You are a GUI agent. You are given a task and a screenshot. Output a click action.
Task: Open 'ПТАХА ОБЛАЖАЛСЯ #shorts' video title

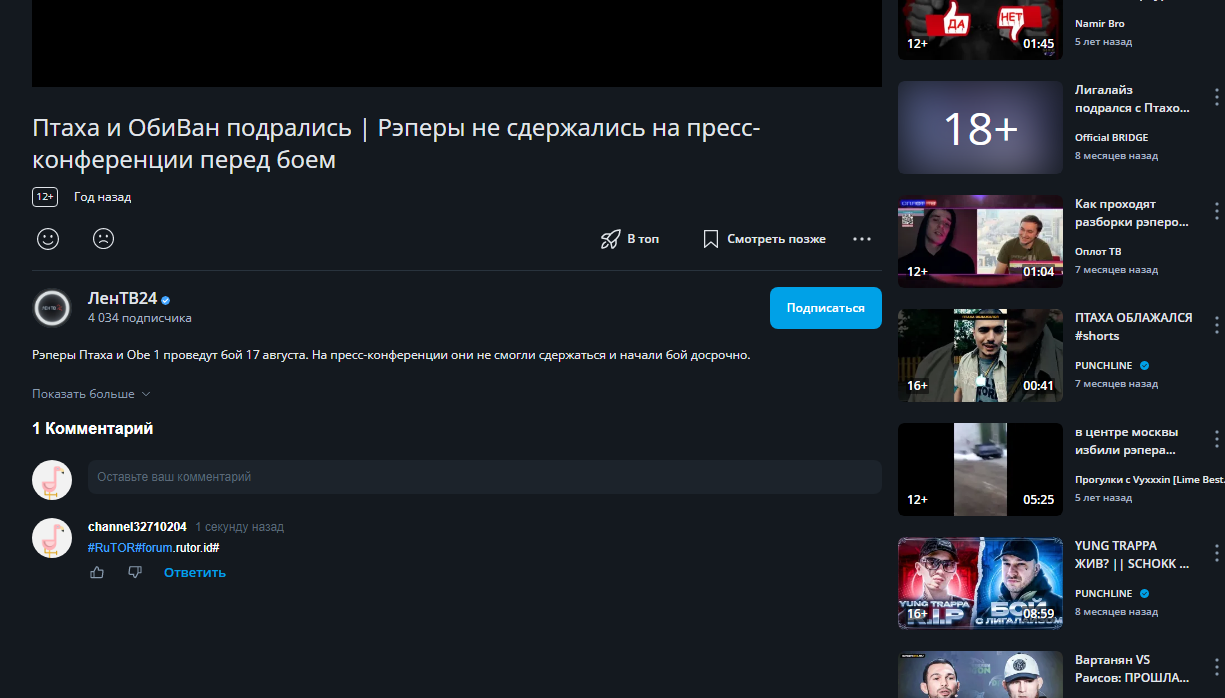(1134, 327)
